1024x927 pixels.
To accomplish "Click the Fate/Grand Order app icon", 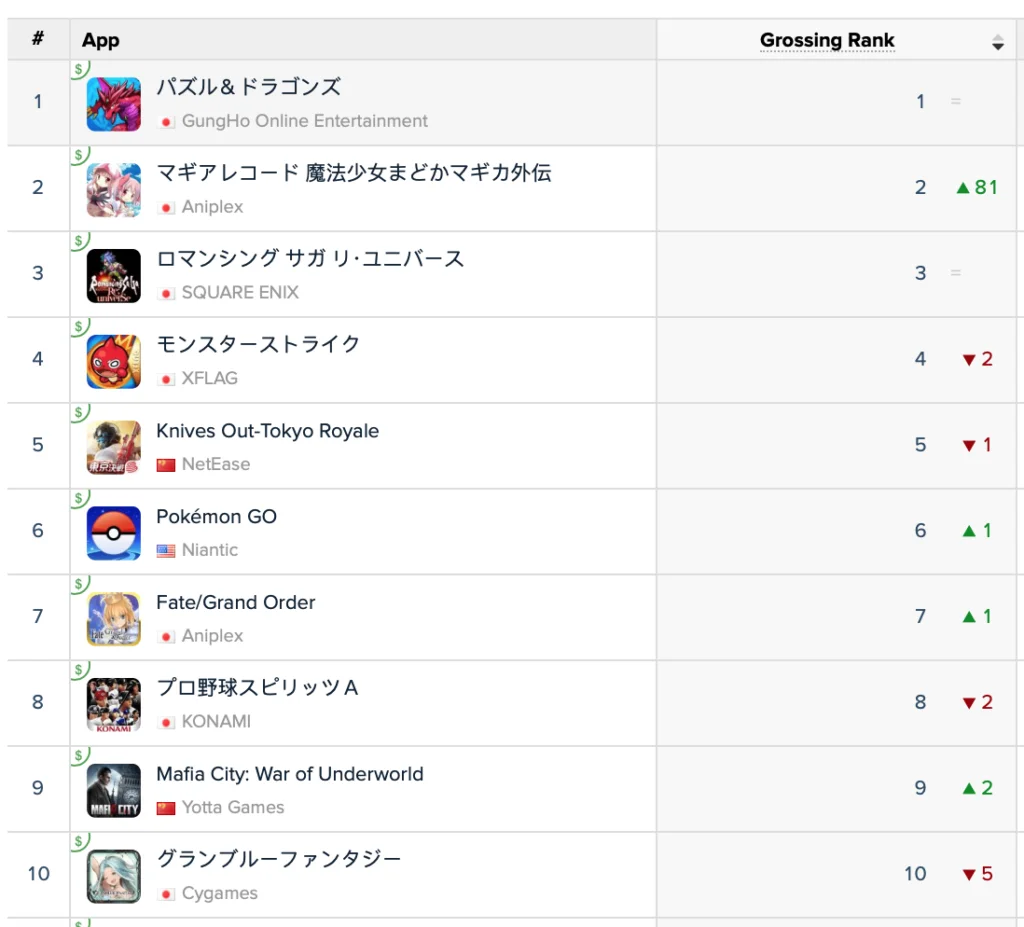I will pos(112,617).
